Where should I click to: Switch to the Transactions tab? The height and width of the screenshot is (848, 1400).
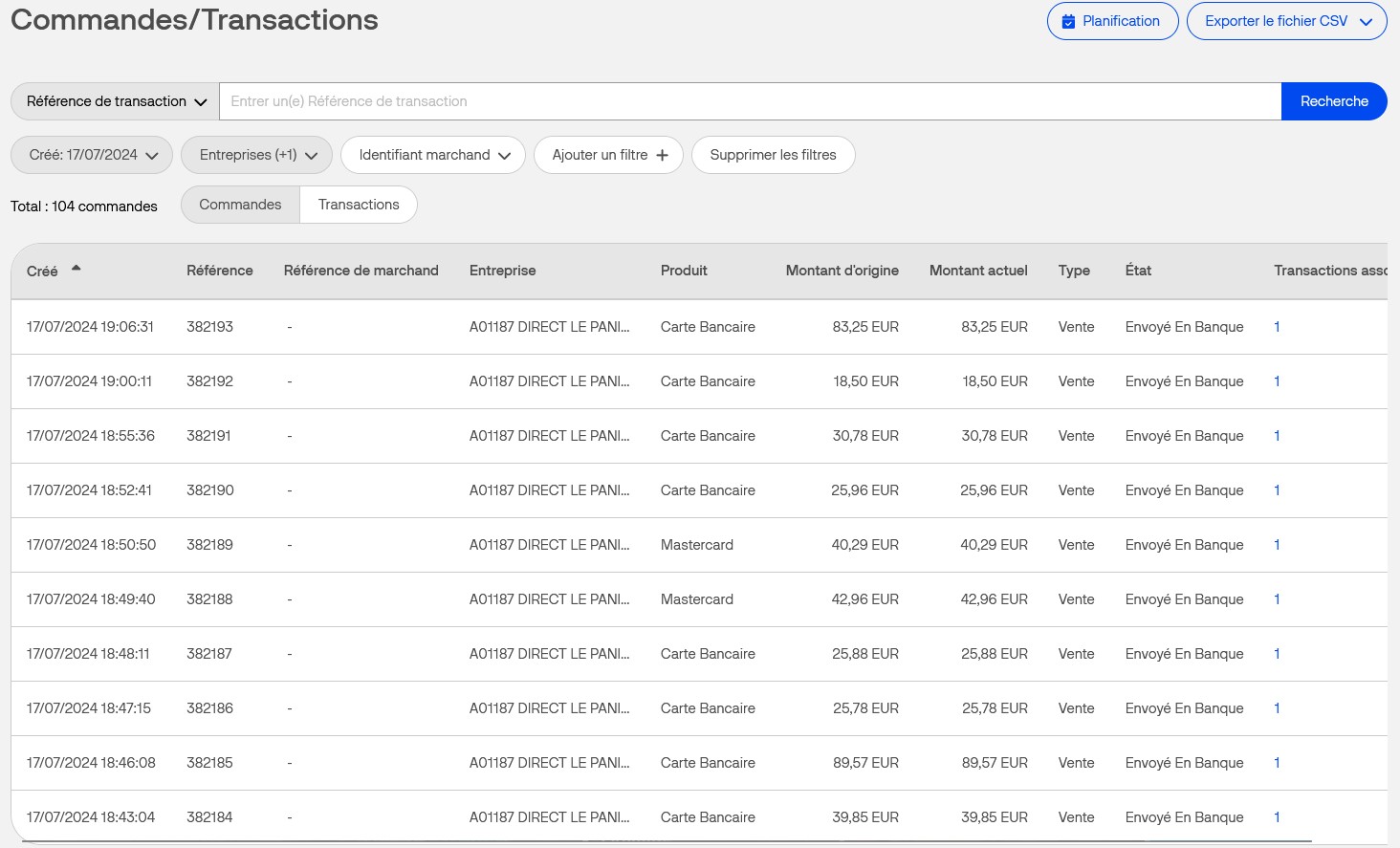tap(359, 205)
